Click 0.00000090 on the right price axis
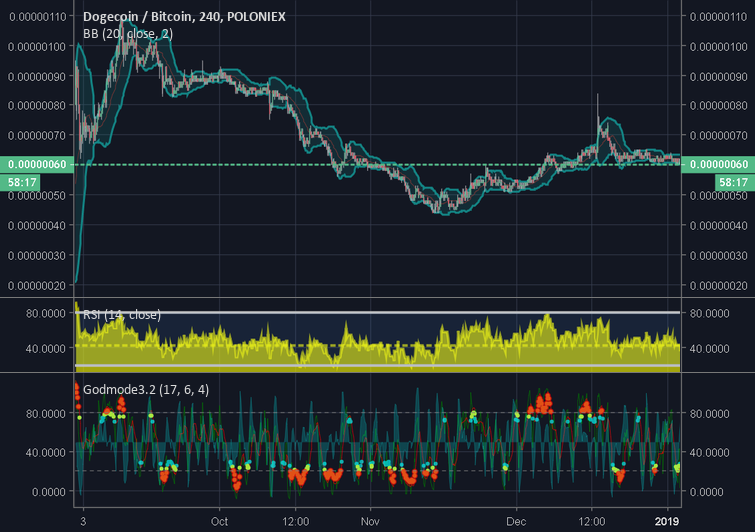The width and height of the screenshot is (755, 532). point(718,77)
